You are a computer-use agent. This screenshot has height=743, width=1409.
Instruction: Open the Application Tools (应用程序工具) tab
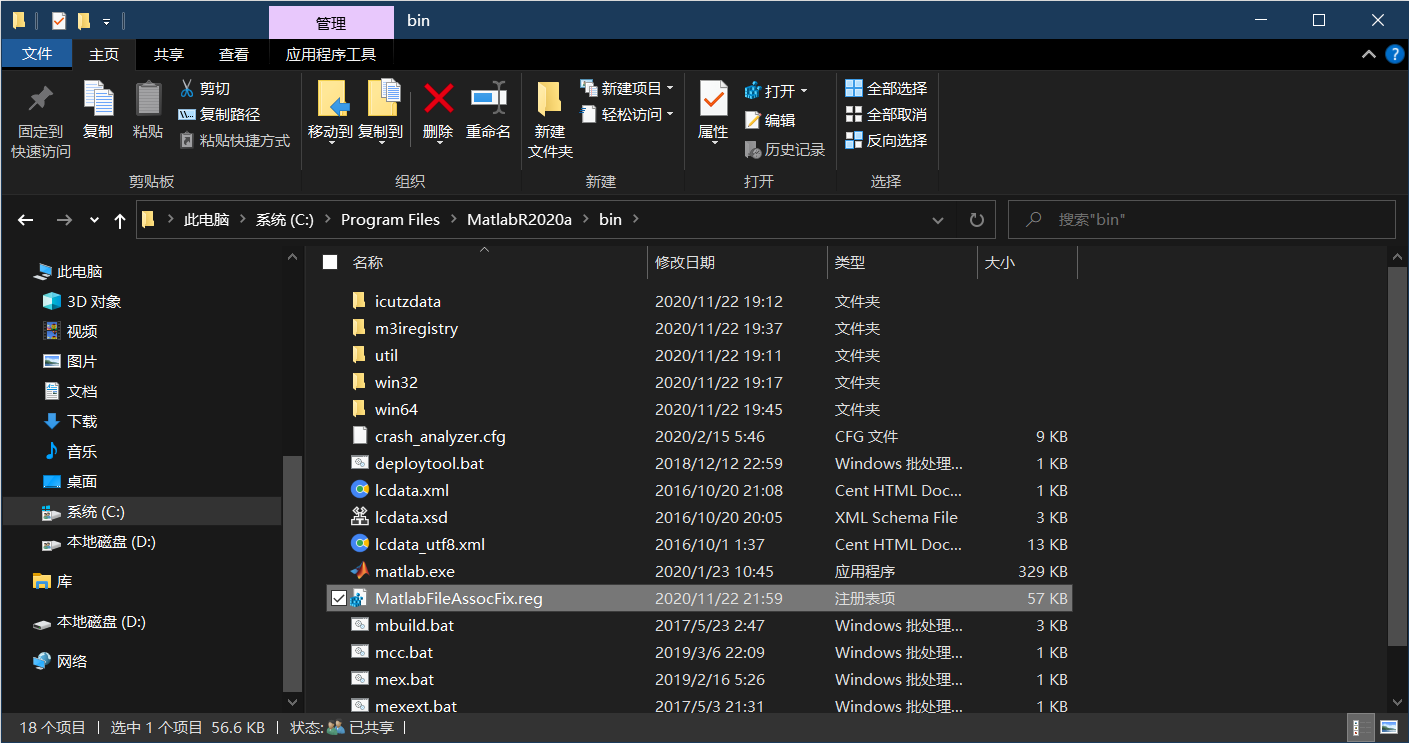331,54
